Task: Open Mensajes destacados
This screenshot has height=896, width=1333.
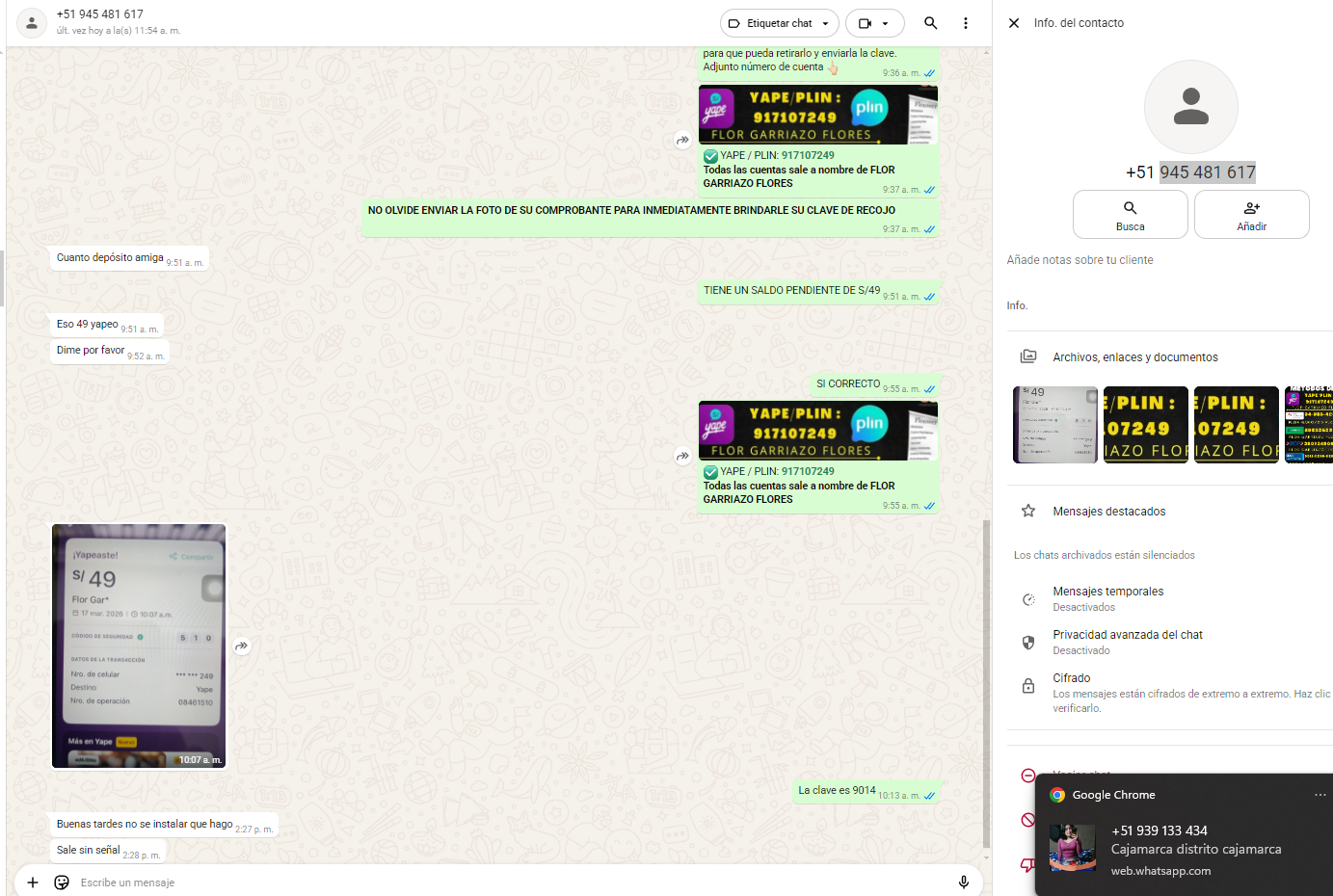Action: pos(1108,512)
